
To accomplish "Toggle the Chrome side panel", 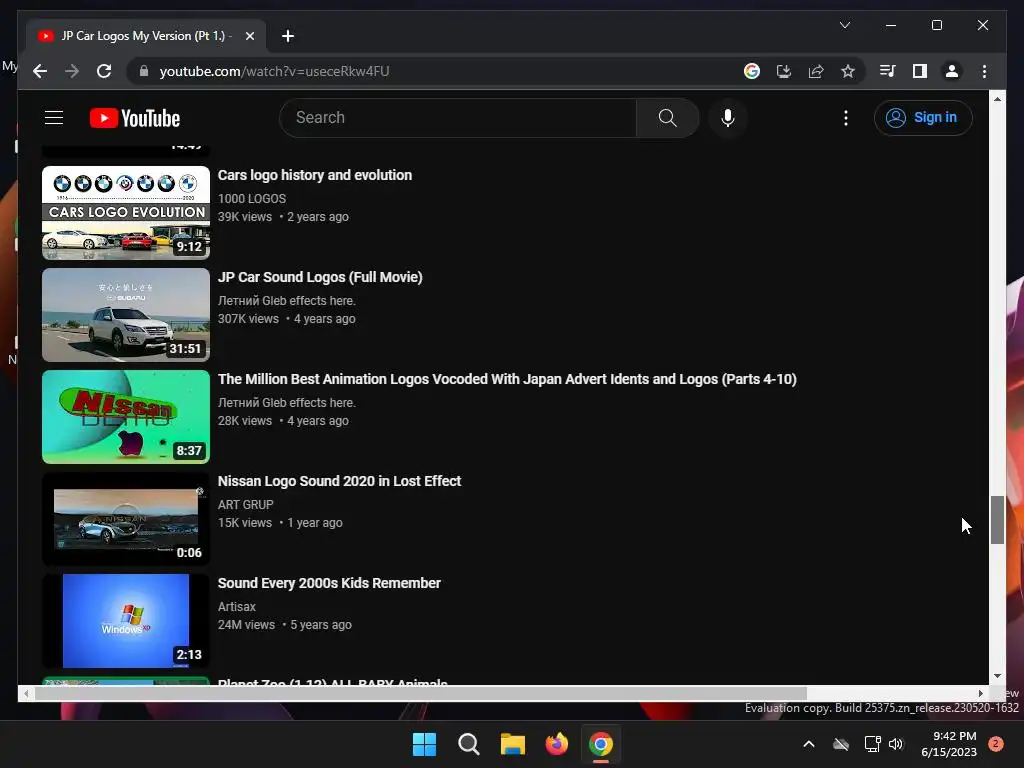I will pyautogui.click(x=920, y=71).
